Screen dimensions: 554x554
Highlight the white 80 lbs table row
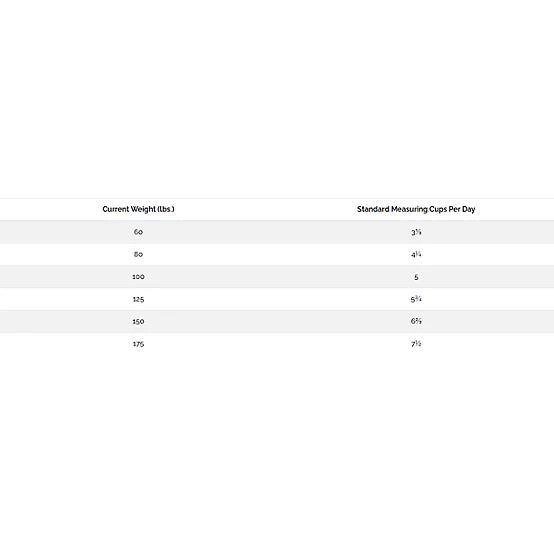(x=277, y=254)
